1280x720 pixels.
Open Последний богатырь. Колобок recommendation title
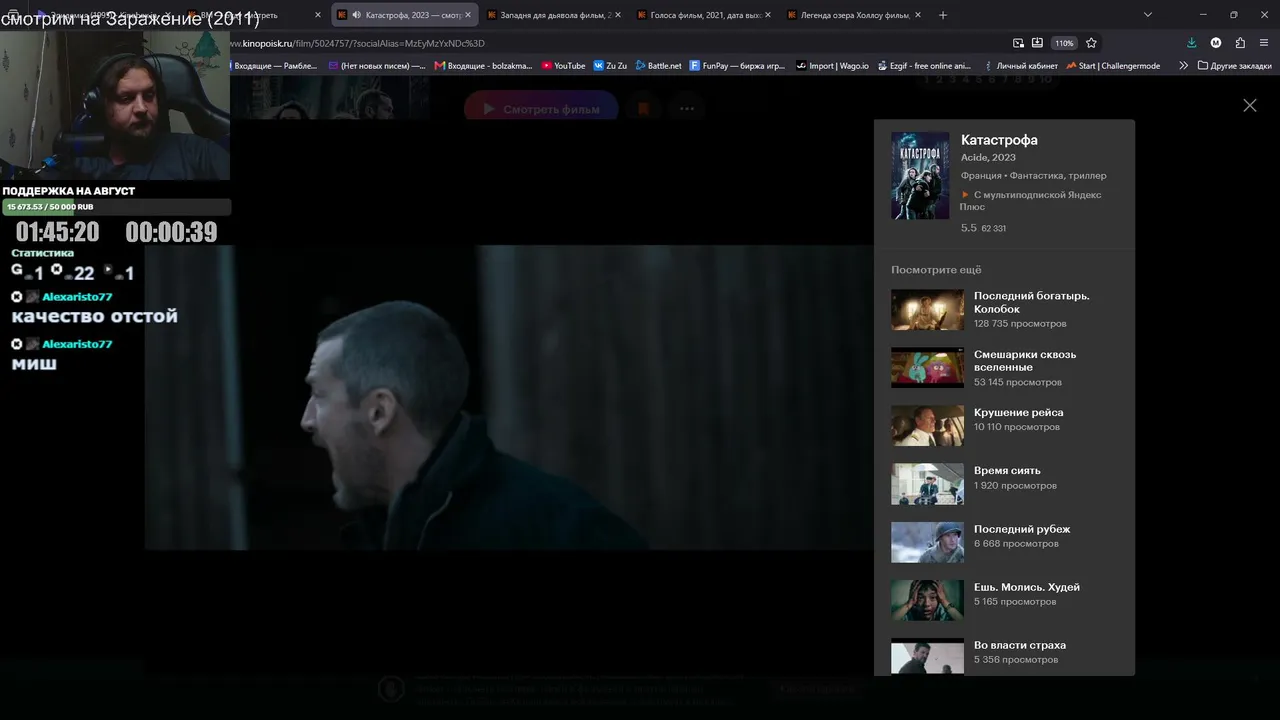tap(1032, 302)
